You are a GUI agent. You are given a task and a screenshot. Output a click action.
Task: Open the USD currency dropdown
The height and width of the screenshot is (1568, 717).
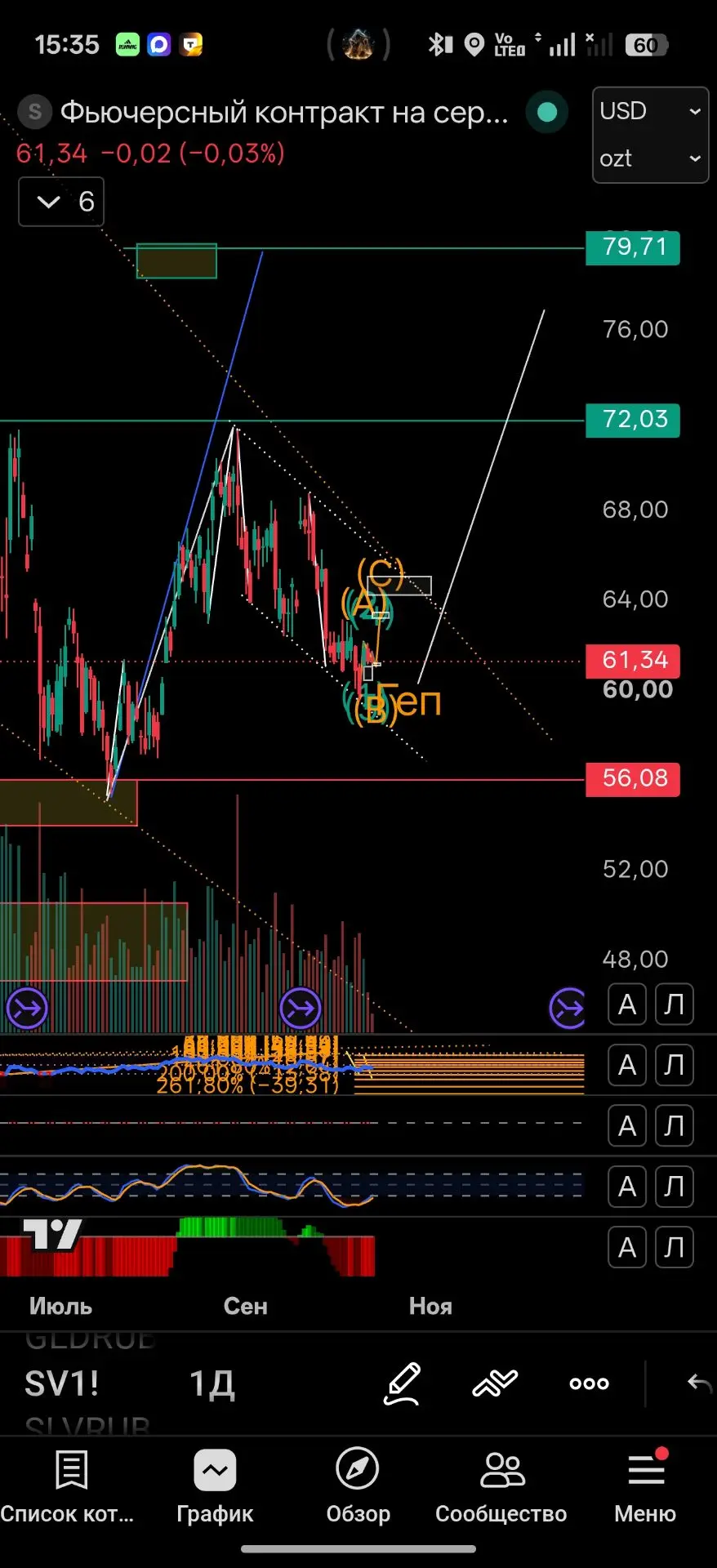coord(650,111)
